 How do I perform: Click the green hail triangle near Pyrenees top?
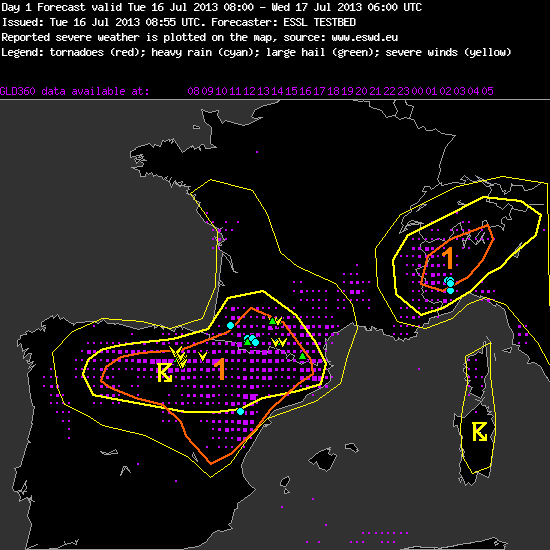tap(272, 321)
